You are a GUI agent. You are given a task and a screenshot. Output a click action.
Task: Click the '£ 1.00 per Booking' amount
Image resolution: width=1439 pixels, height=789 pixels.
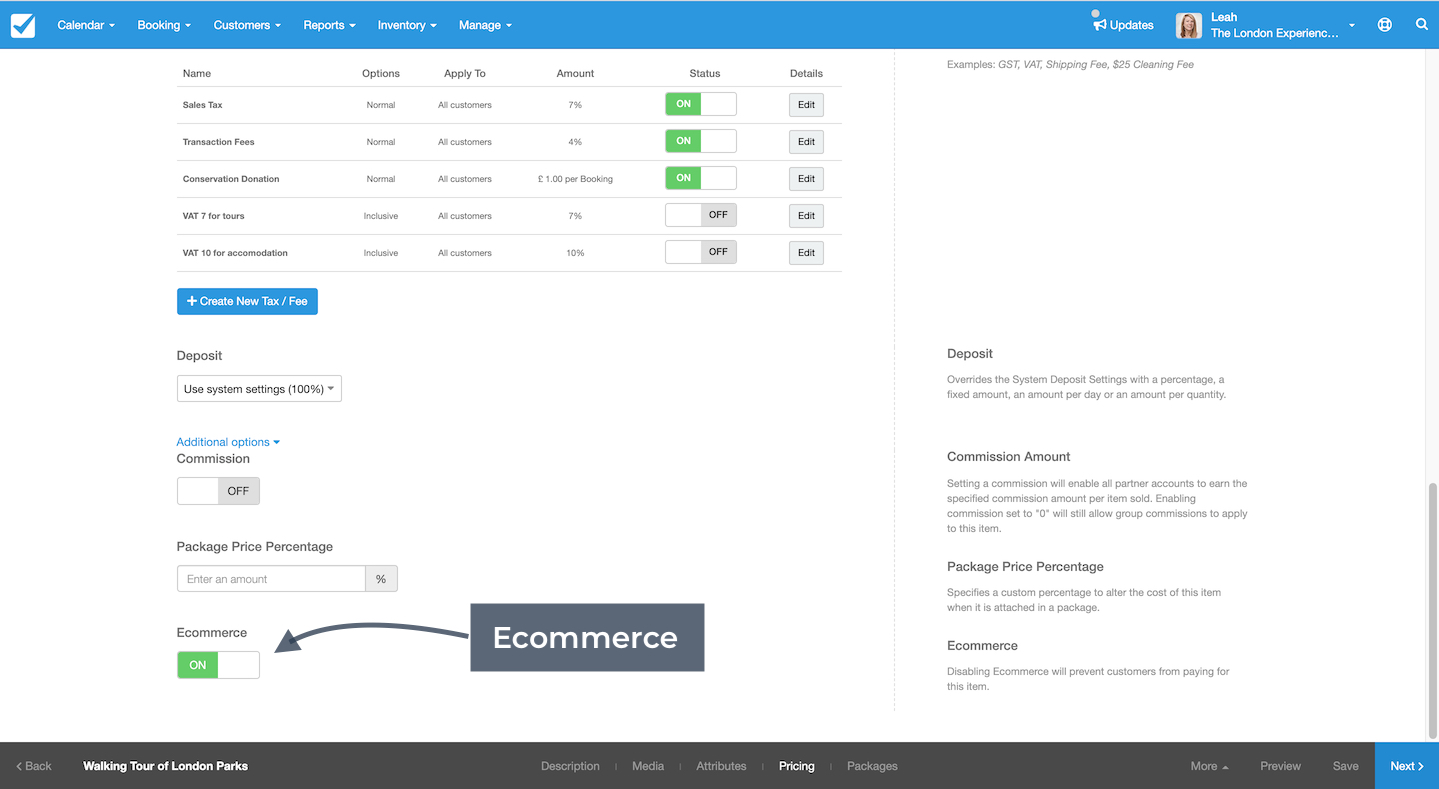click(x=575, y=179)
